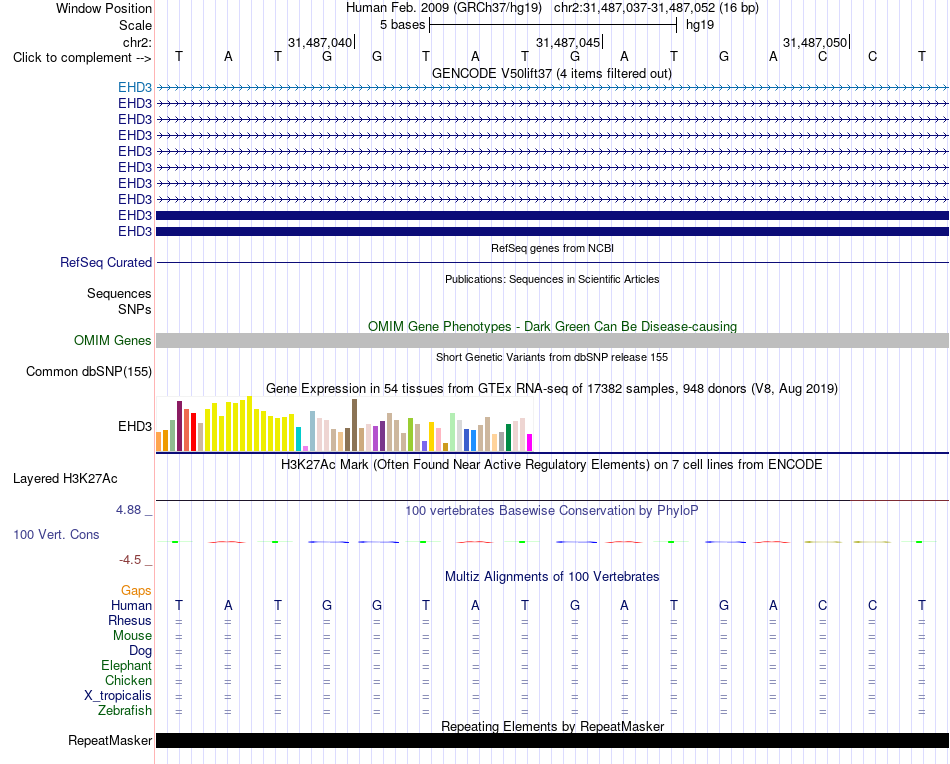The height and width of the screenshot is (764, 950).
Task: Open 'RefSeq genes from NCBI' track title
Action: (553, 248)
